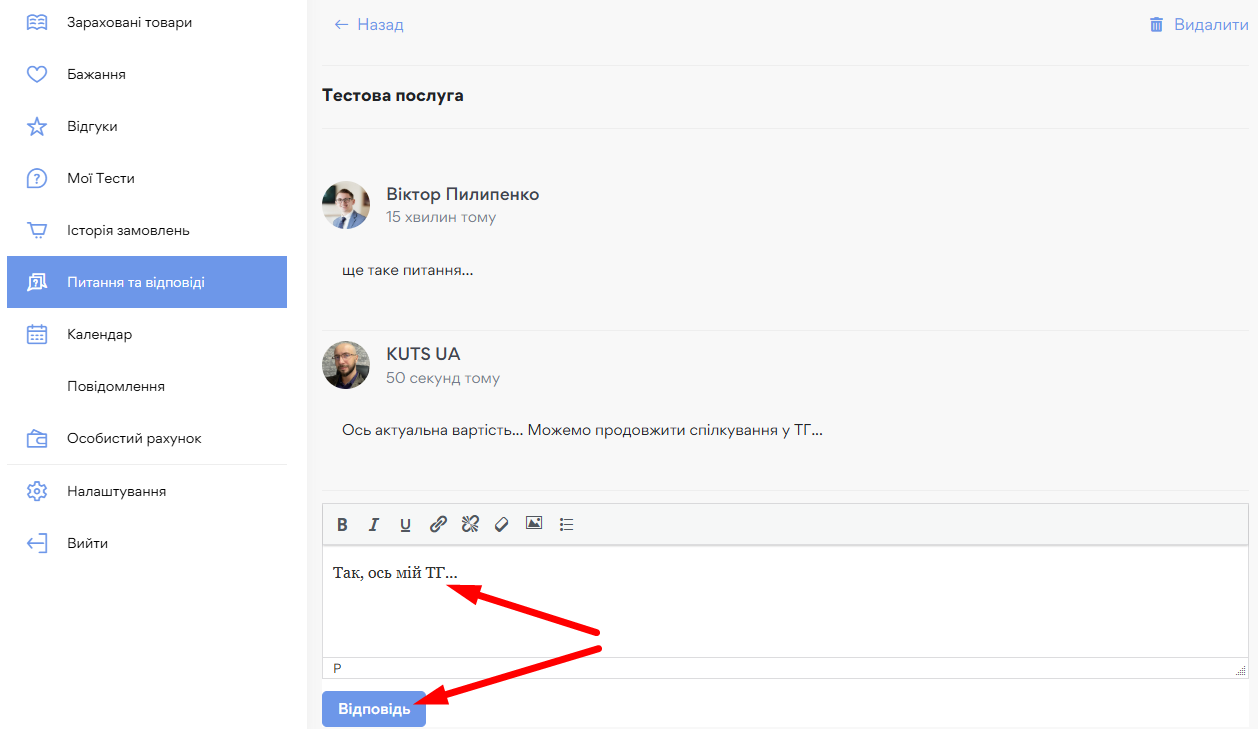
Task: Toggle italic text in the editor toolbar
Action: coord(374,524)
